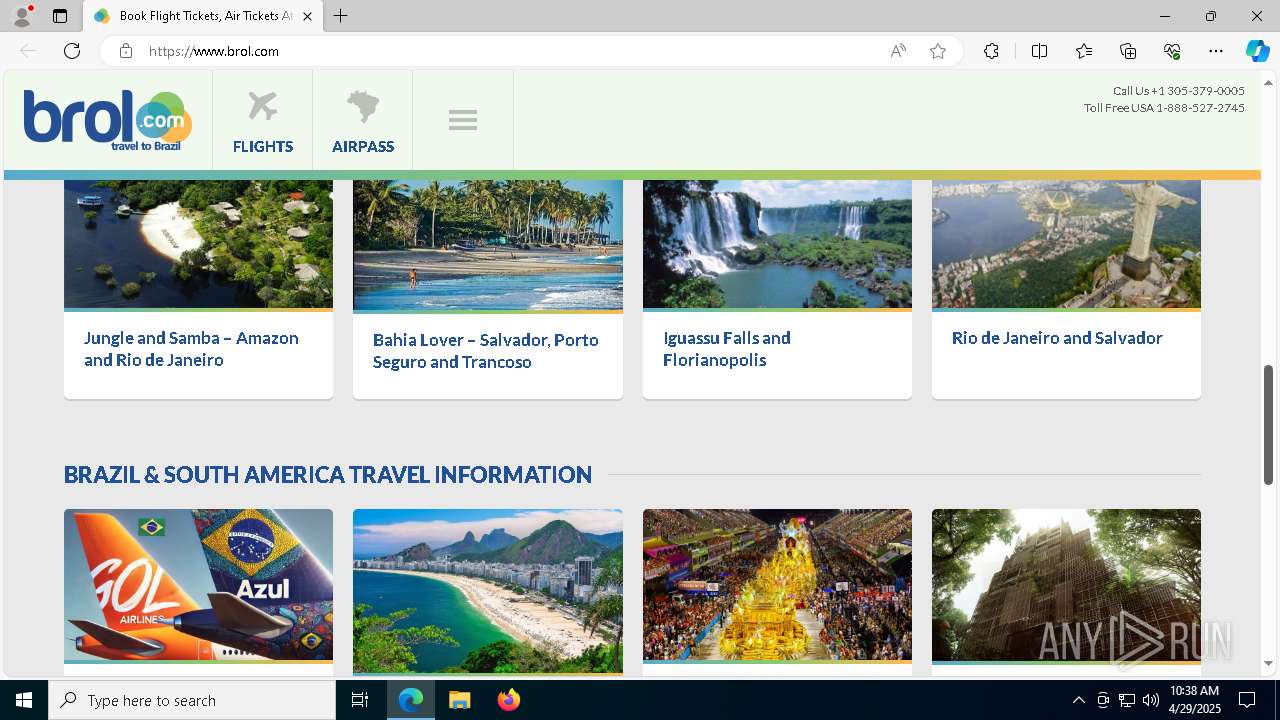Open a new tab with plus icon
Image resolution: width=1280 pixels, height=720 pixels.
(341, 16)
